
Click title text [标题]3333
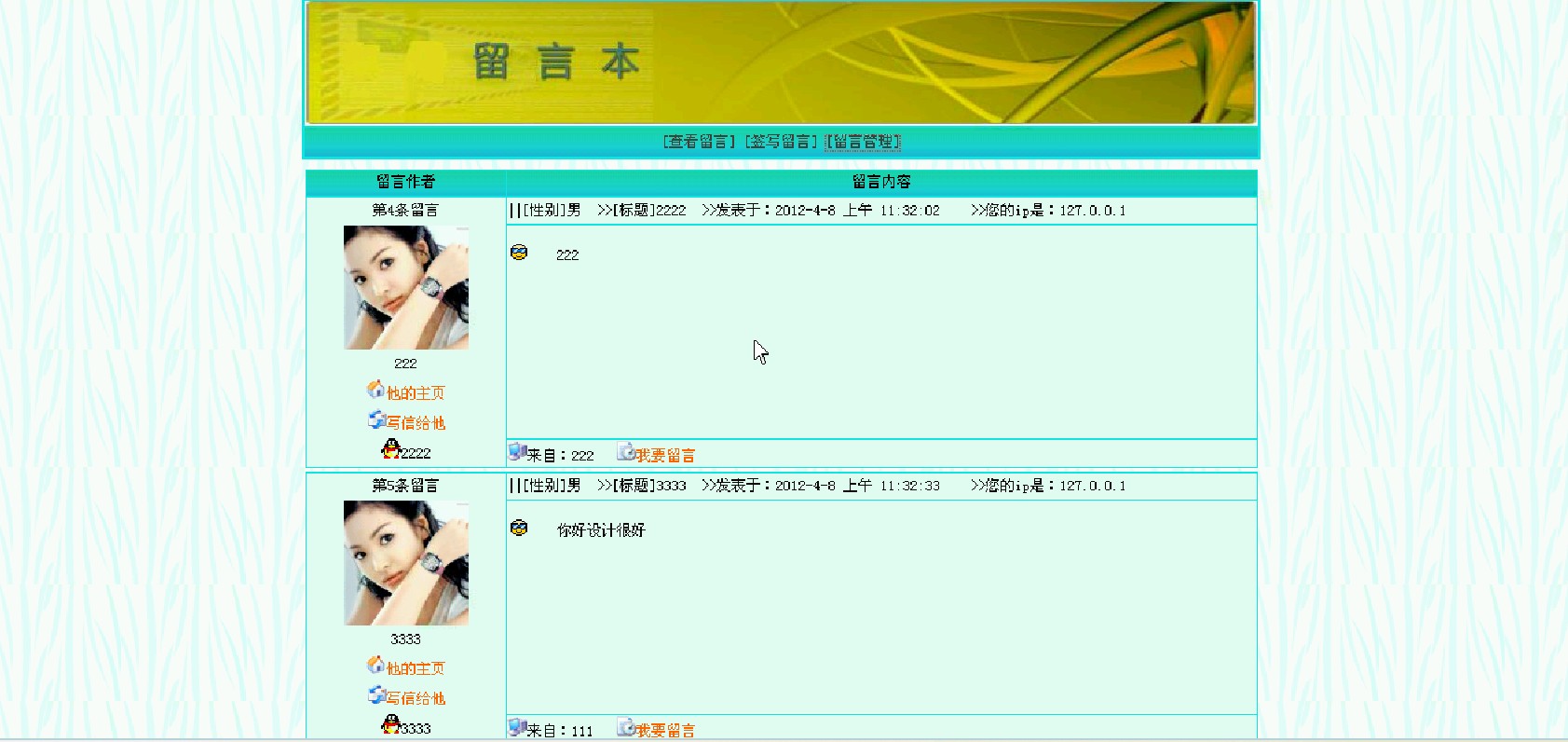648,486
